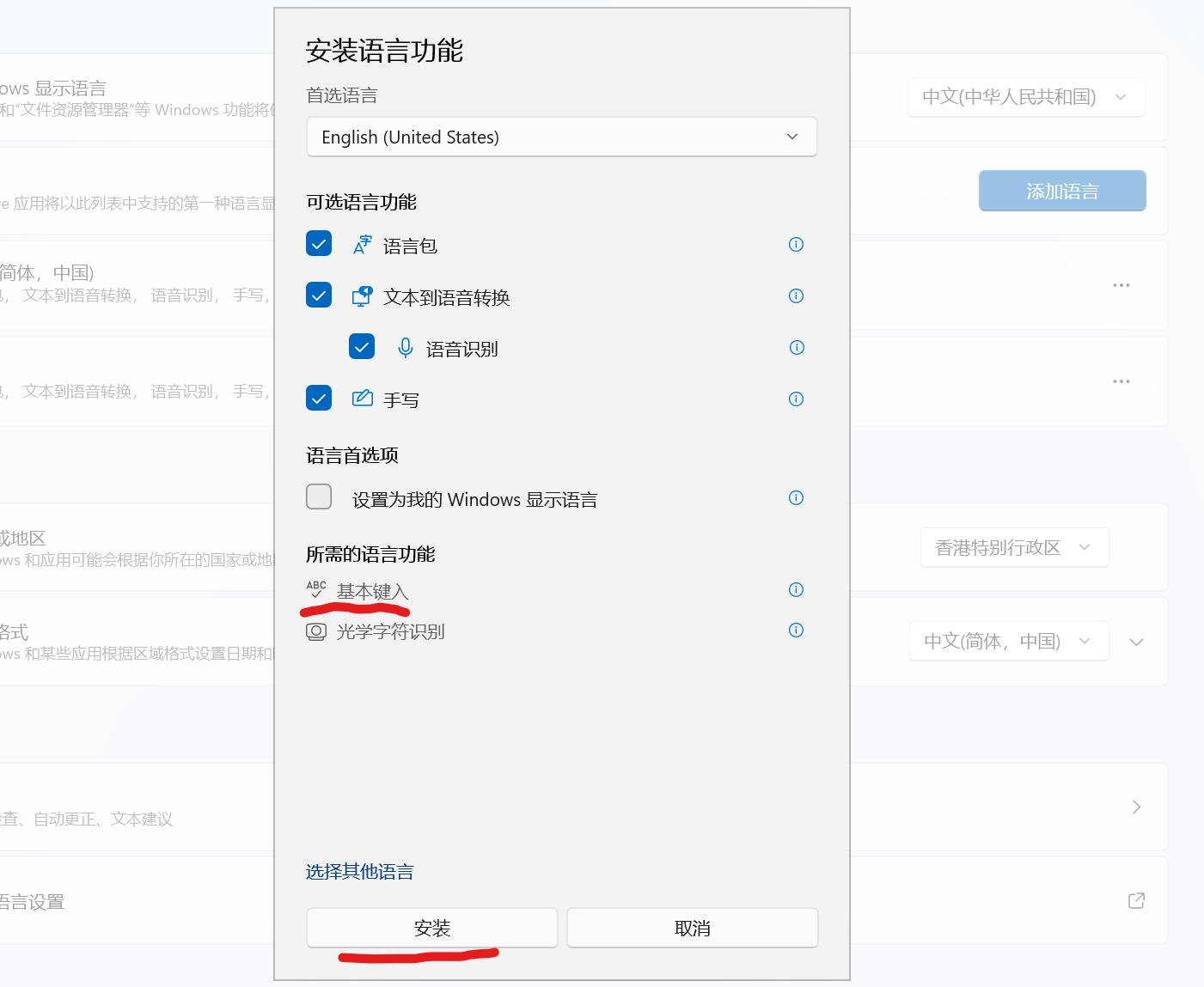
Task: Click the external link icon on 语言设置 row
Action: tap(1135, 900)
